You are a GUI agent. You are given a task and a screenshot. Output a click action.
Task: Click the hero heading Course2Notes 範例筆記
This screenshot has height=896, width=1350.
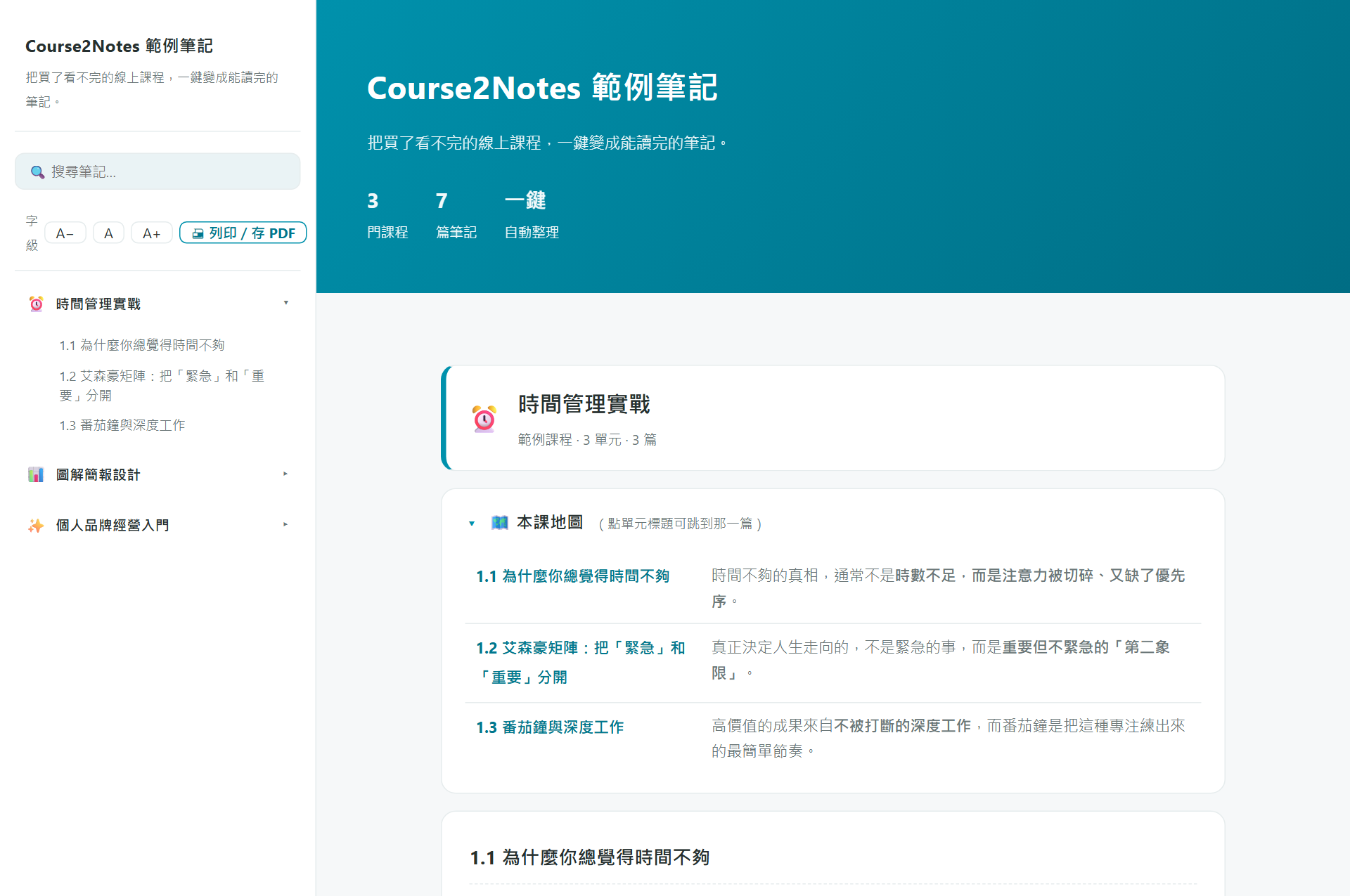(542, 88)
